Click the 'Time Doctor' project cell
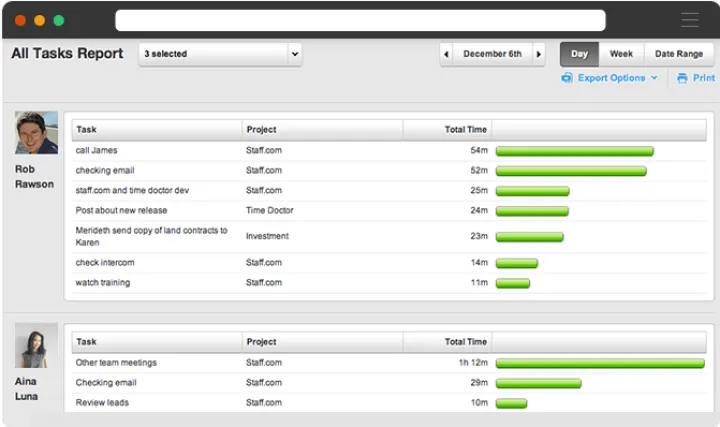Screen dimensions: 720x427 (x=270, y=210)
